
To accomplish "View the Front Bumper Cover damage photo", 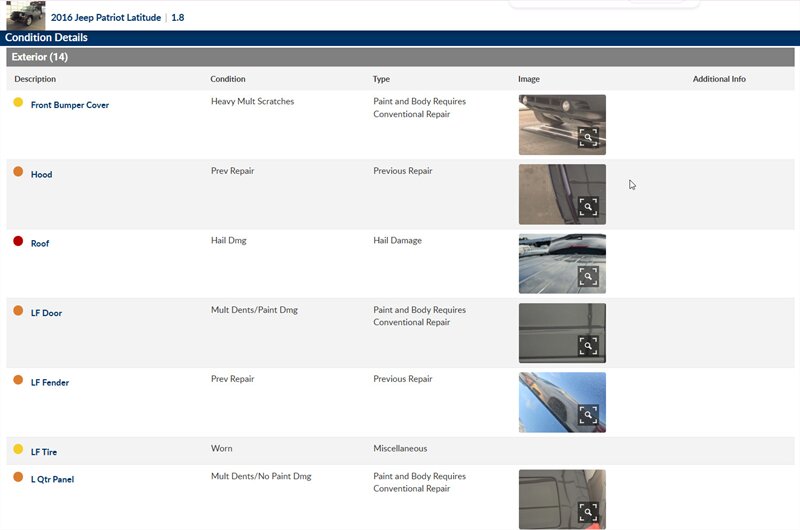I will pyautogui.click(x=562, y=124).
